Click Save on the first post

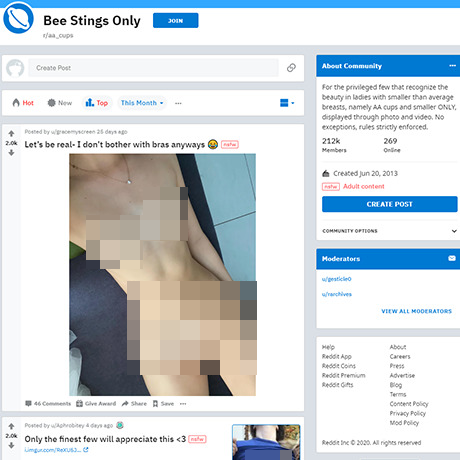tap(163, 404)
